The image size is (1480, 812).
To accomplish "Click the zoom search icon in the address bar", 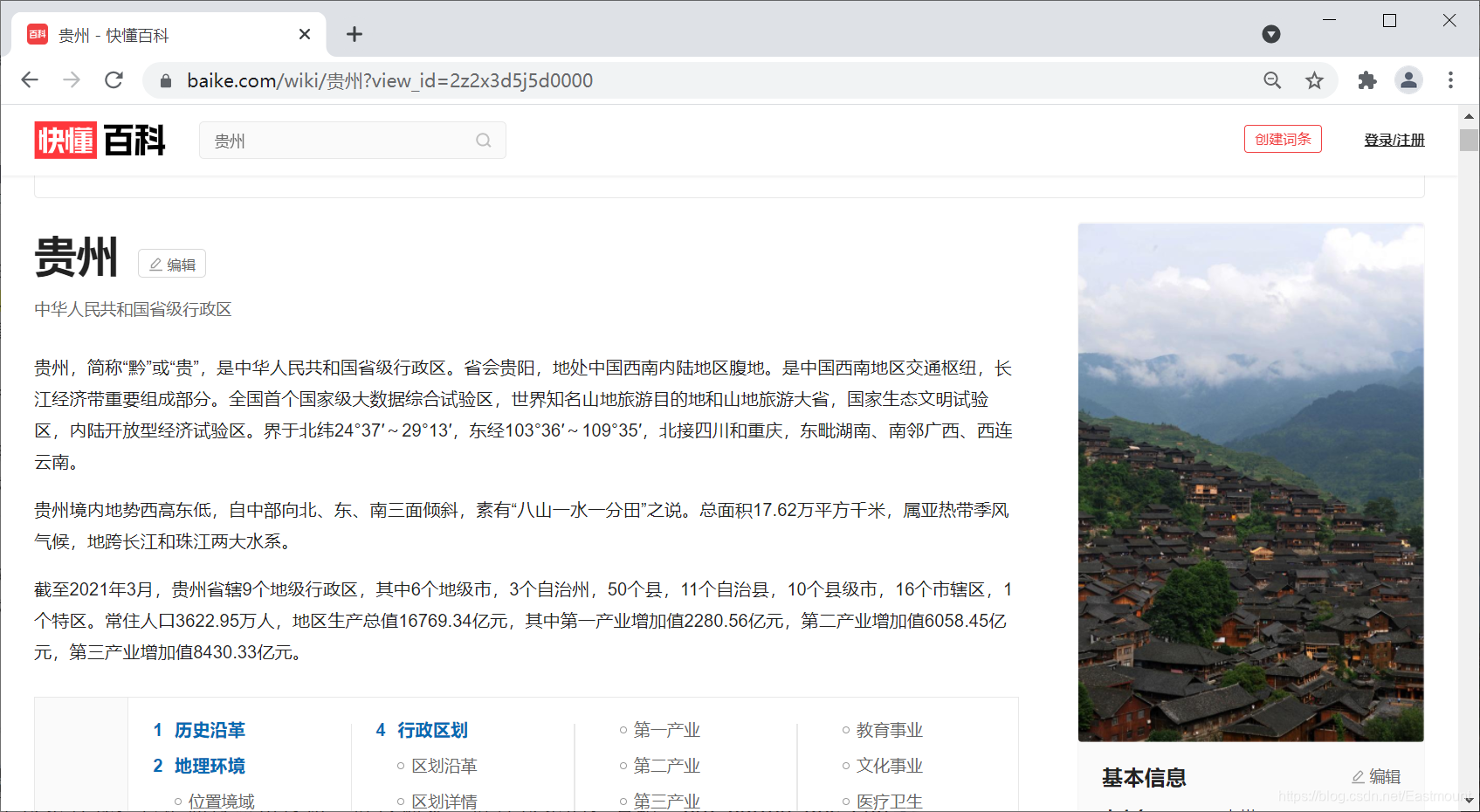I will point(1272,79).
